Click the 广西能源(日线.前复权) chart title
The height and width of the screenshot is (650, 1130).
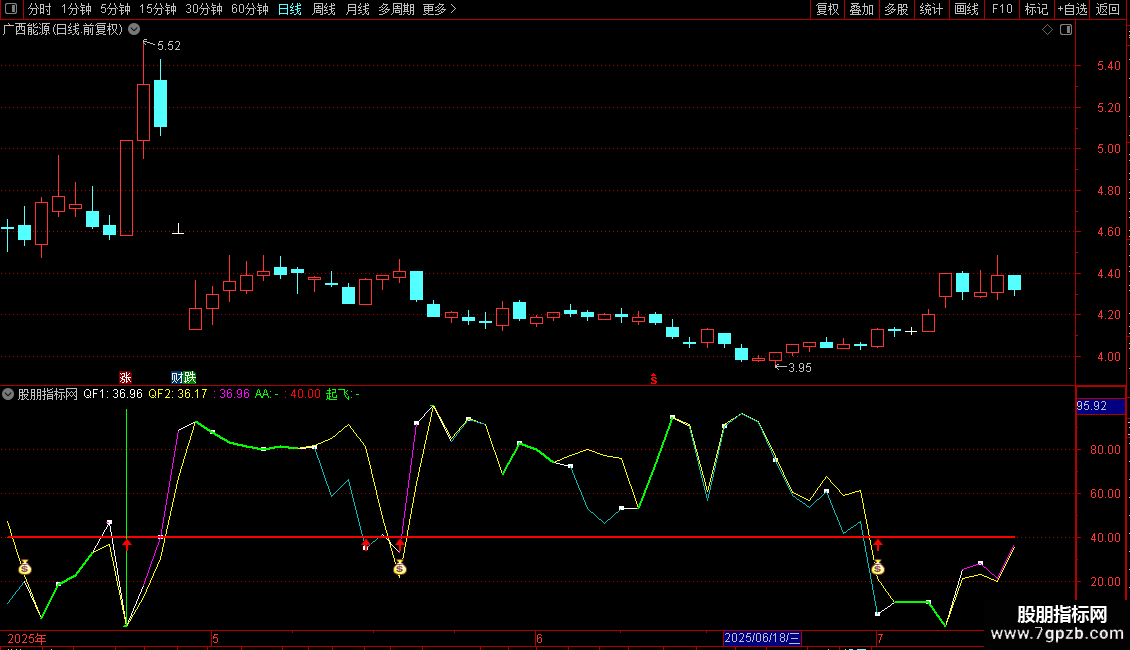coord(63,30)
